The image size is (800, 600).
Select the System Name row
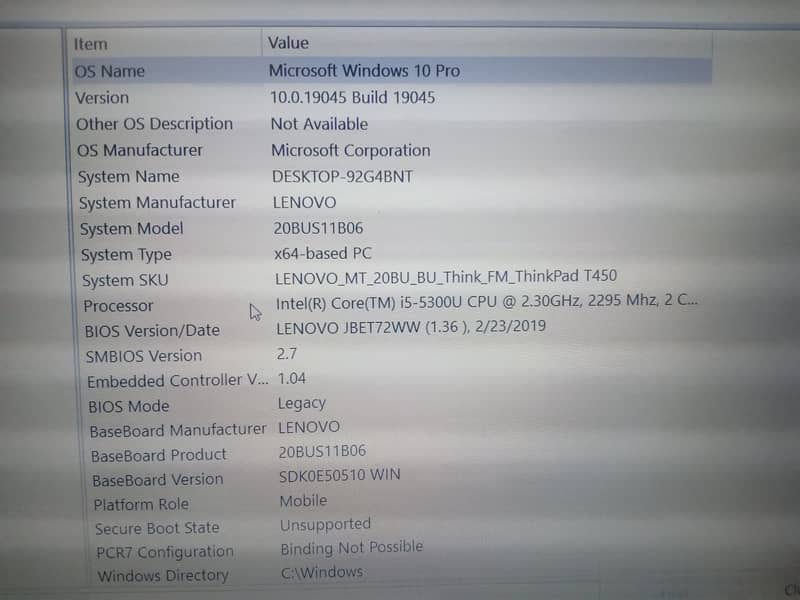128,177
